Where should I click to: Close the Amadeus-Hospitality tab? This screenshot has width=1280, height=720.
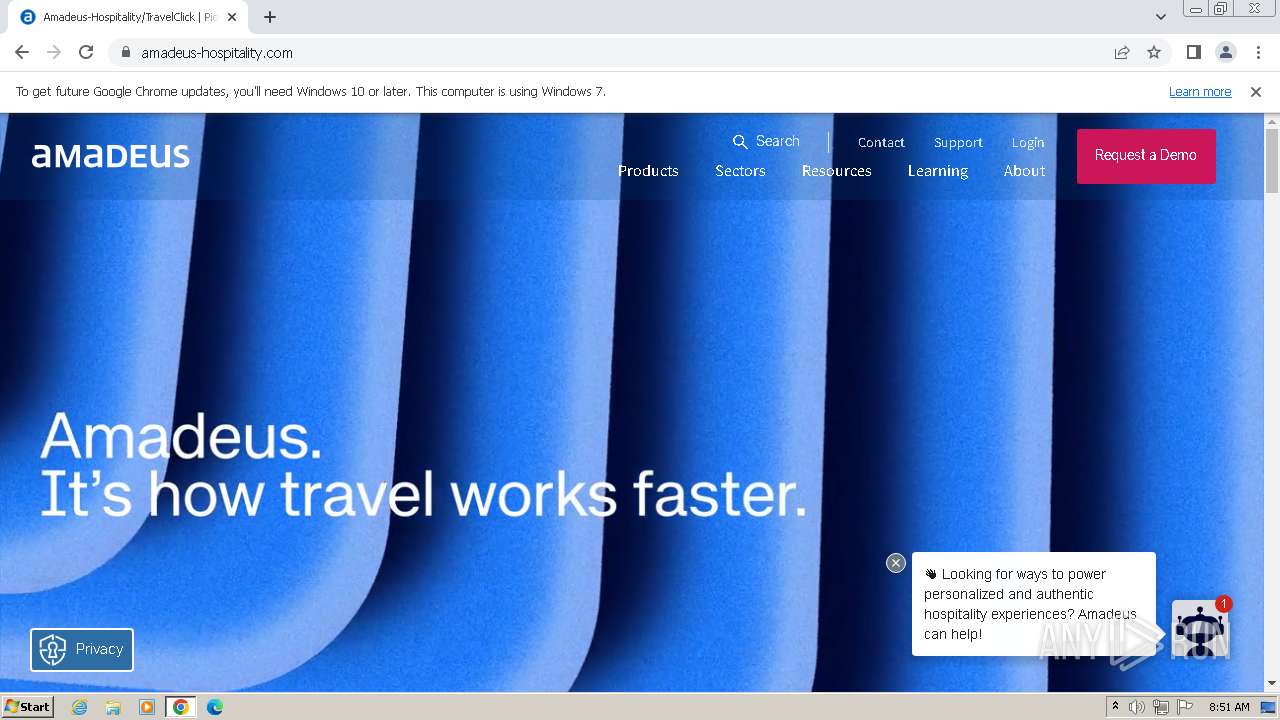[x=232, y=17]
